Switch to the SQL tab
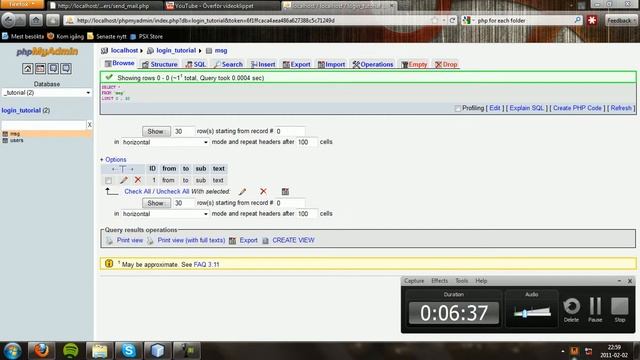The height and width of the screenshot is (360, 640). coord(196,64)
